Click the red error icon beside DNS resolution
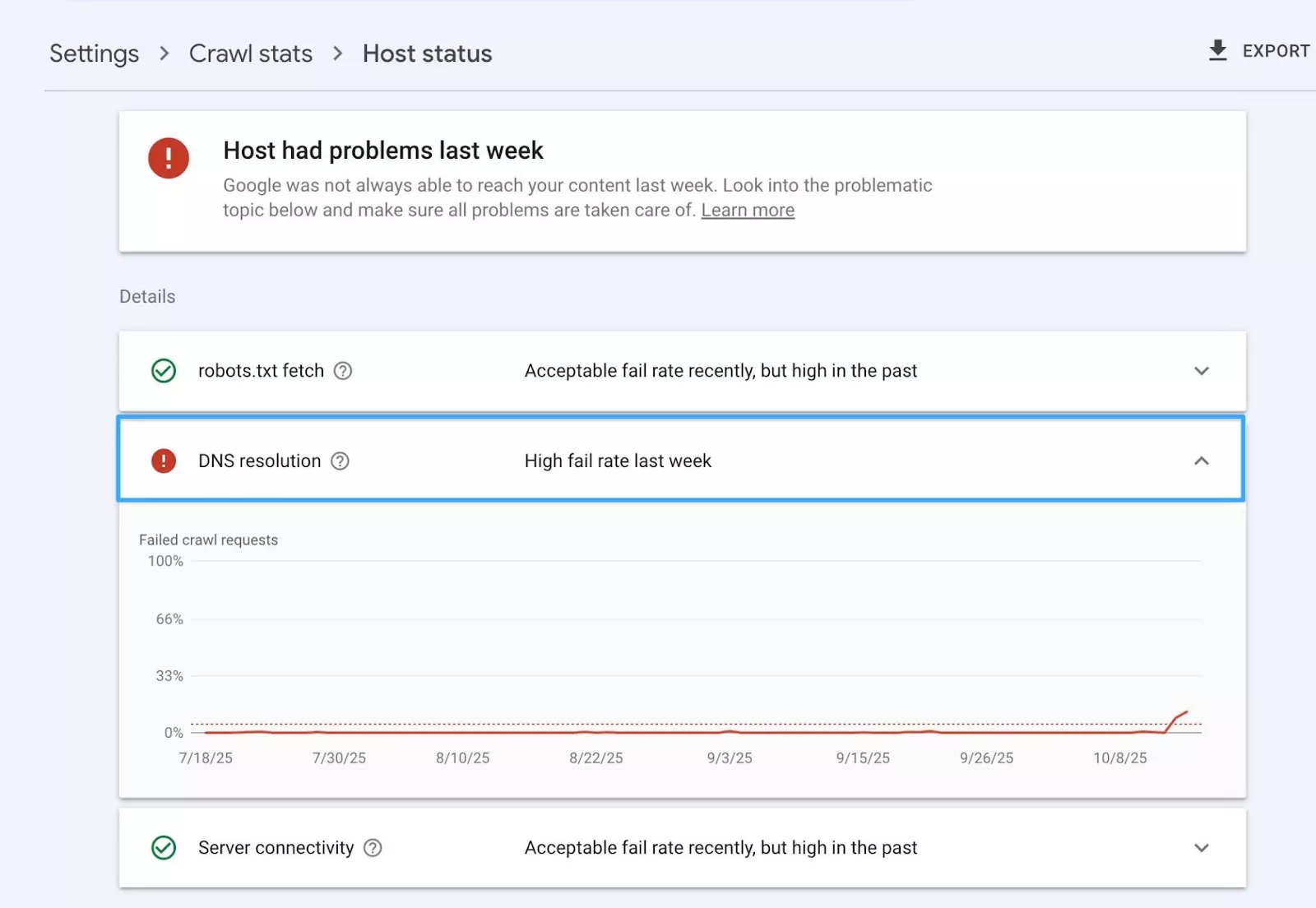 [164, 461]
